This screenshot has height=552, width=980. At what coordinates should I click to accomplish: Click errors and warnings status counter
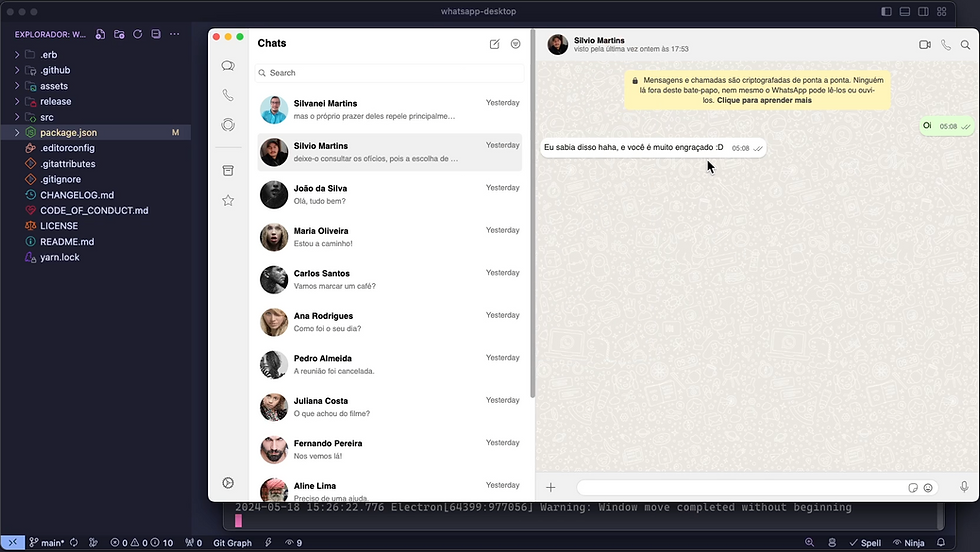point(141,543)
